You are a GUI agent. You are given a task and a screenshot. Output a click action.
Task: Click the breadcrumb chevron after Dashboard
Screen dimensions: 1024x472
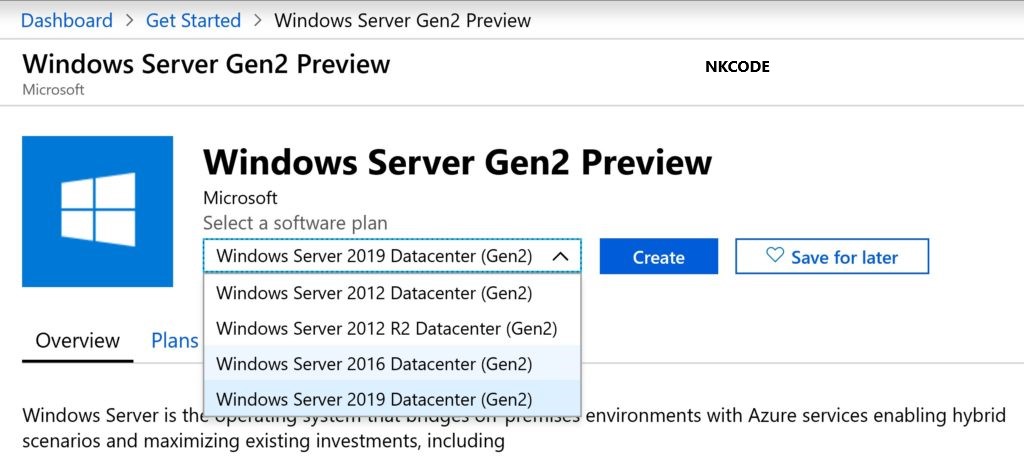click(x=130, y=20)
